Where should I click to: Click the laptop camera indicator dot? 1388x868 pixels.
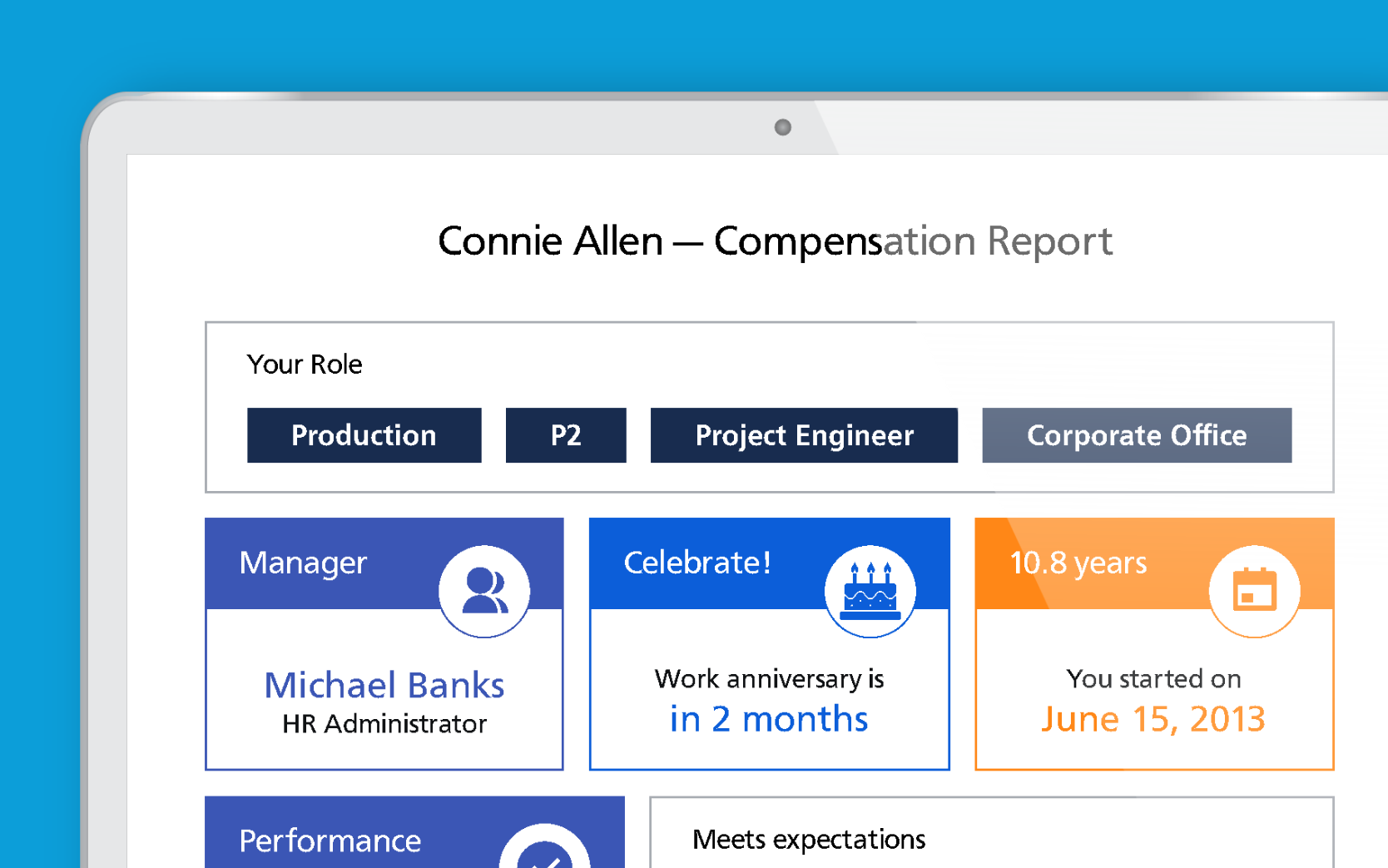pos(782,127)
